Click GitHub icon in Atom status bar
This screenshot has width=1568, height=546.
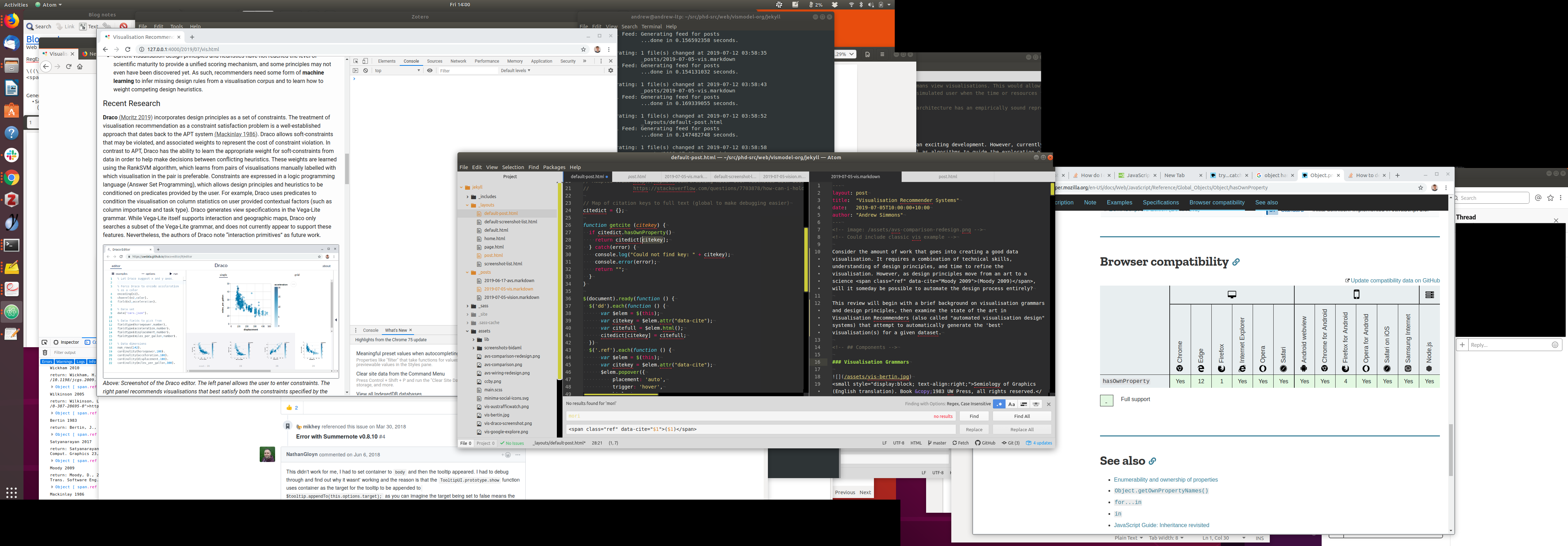985,443
